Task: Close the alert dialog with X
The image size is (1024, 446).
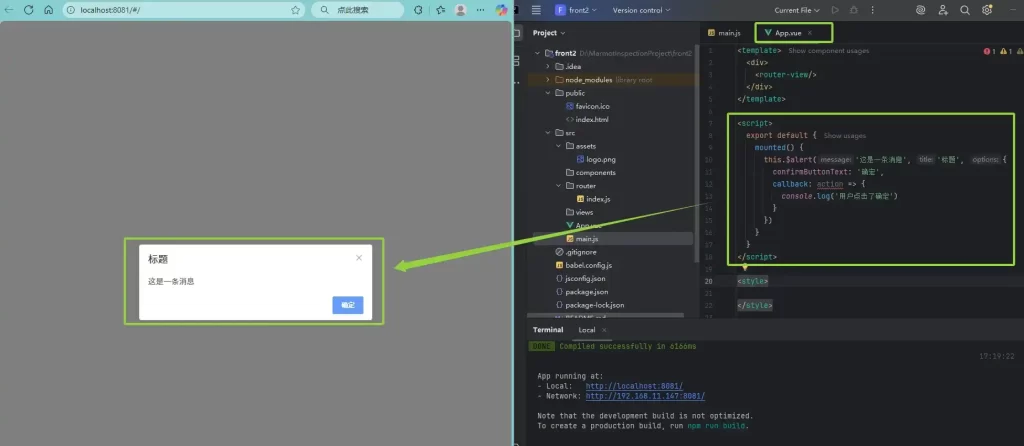Action: tap(359, 258)
